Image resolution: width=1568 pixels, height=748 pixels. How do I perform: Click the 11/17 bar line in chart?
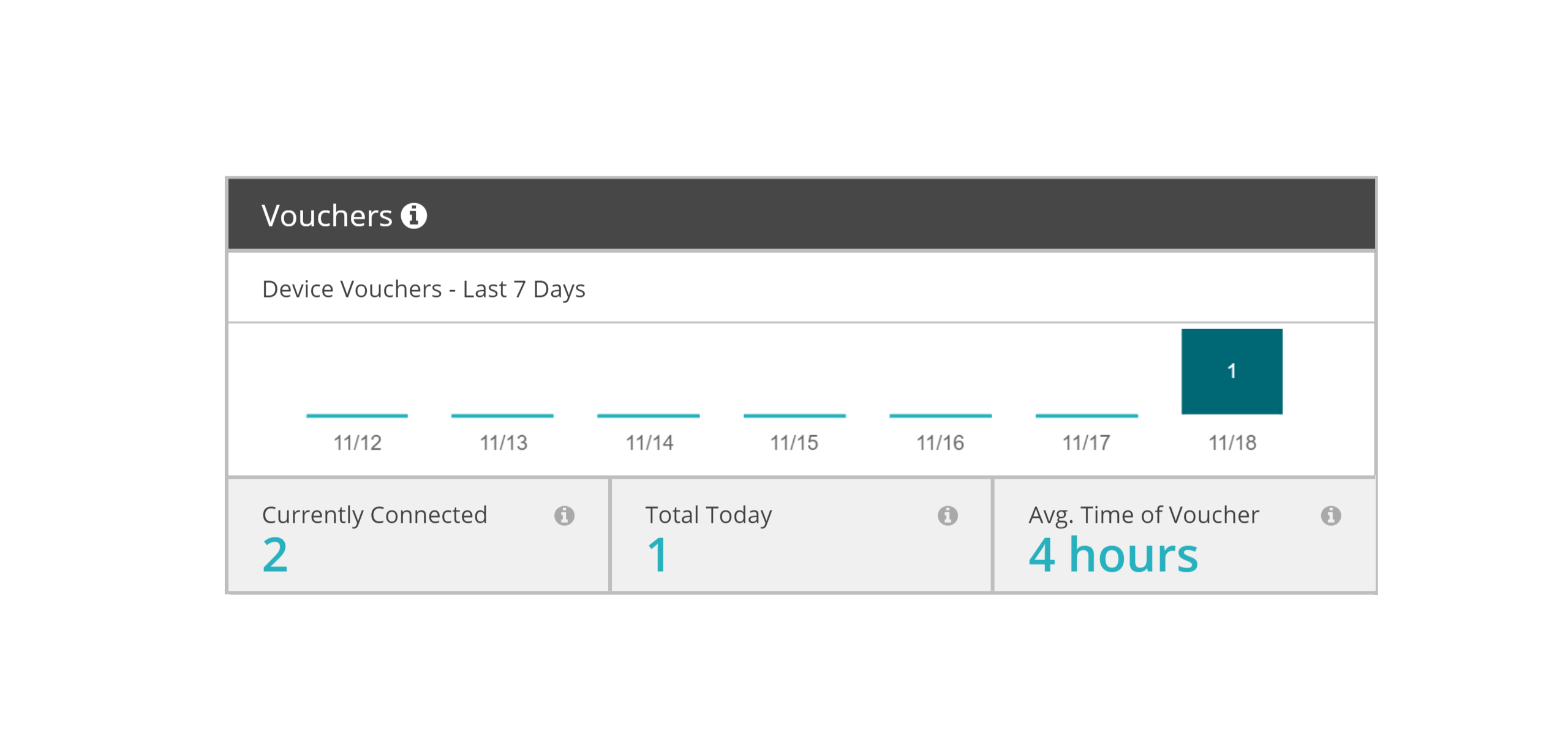point(1087,416)
